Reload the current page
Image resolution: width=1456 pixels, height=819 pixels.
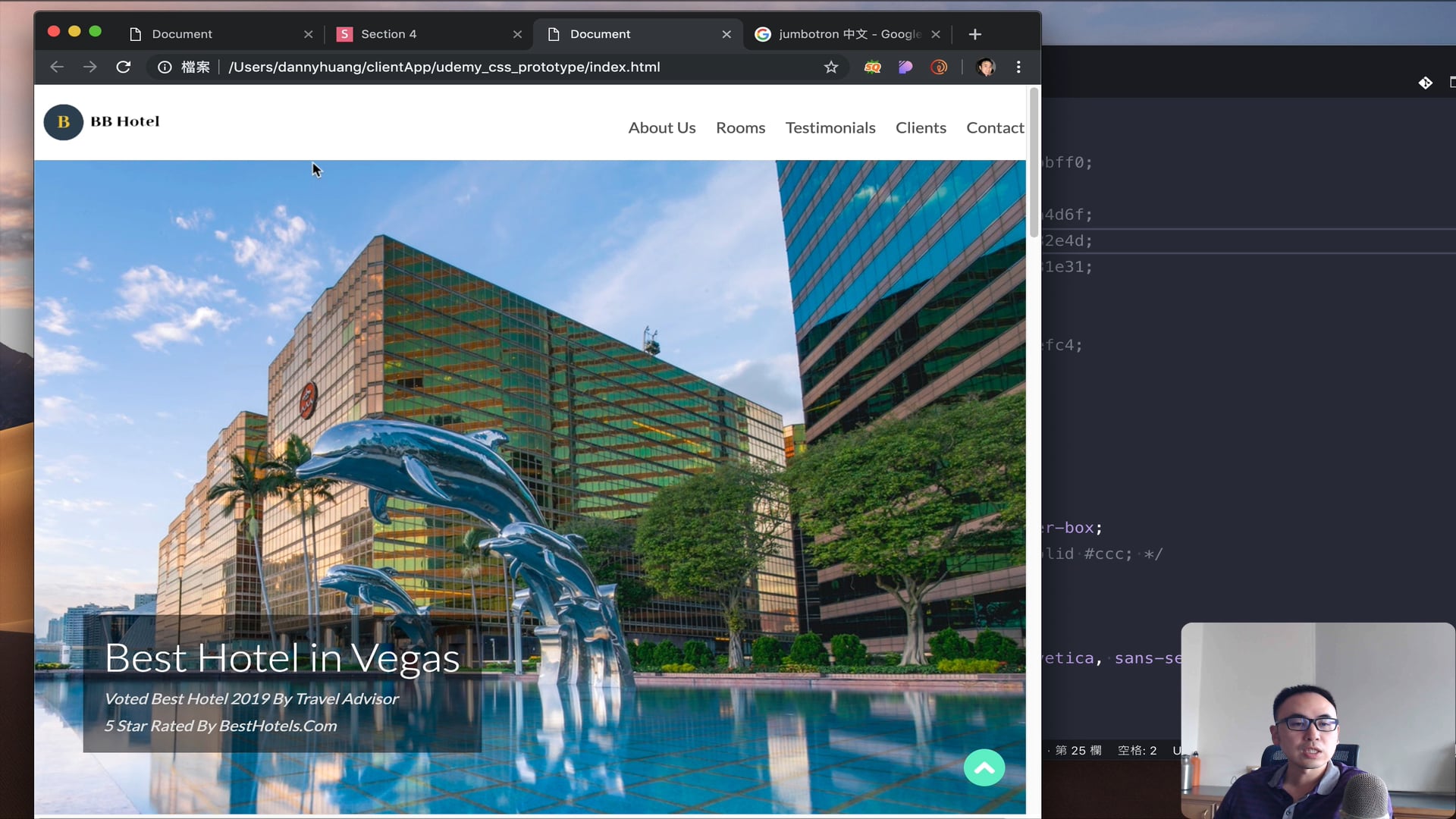(124, 67)
